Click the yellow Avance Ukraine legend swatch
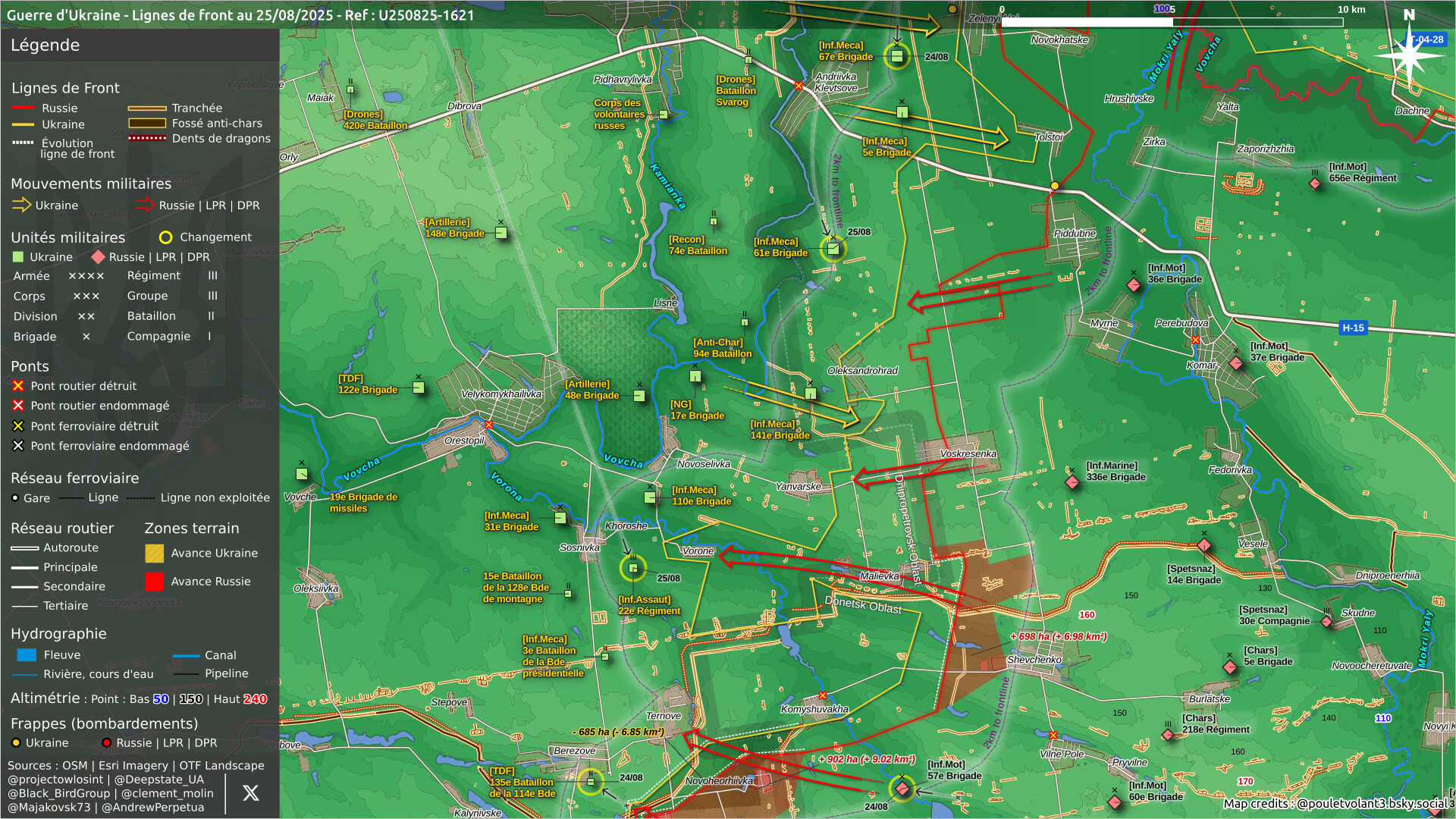Viewport: 1456px width, 819px height. coord(154,554)
